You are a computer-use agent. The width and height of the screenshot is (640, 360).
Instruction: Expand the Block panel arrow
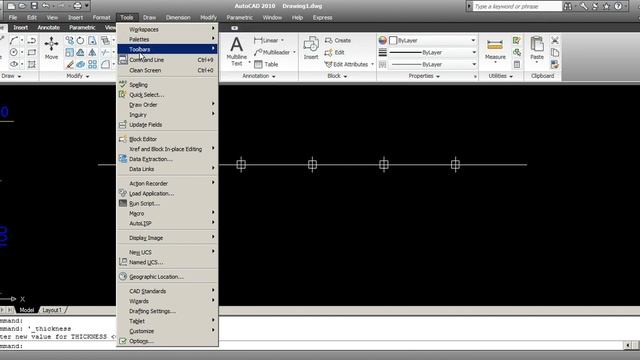tap(345, 76)
